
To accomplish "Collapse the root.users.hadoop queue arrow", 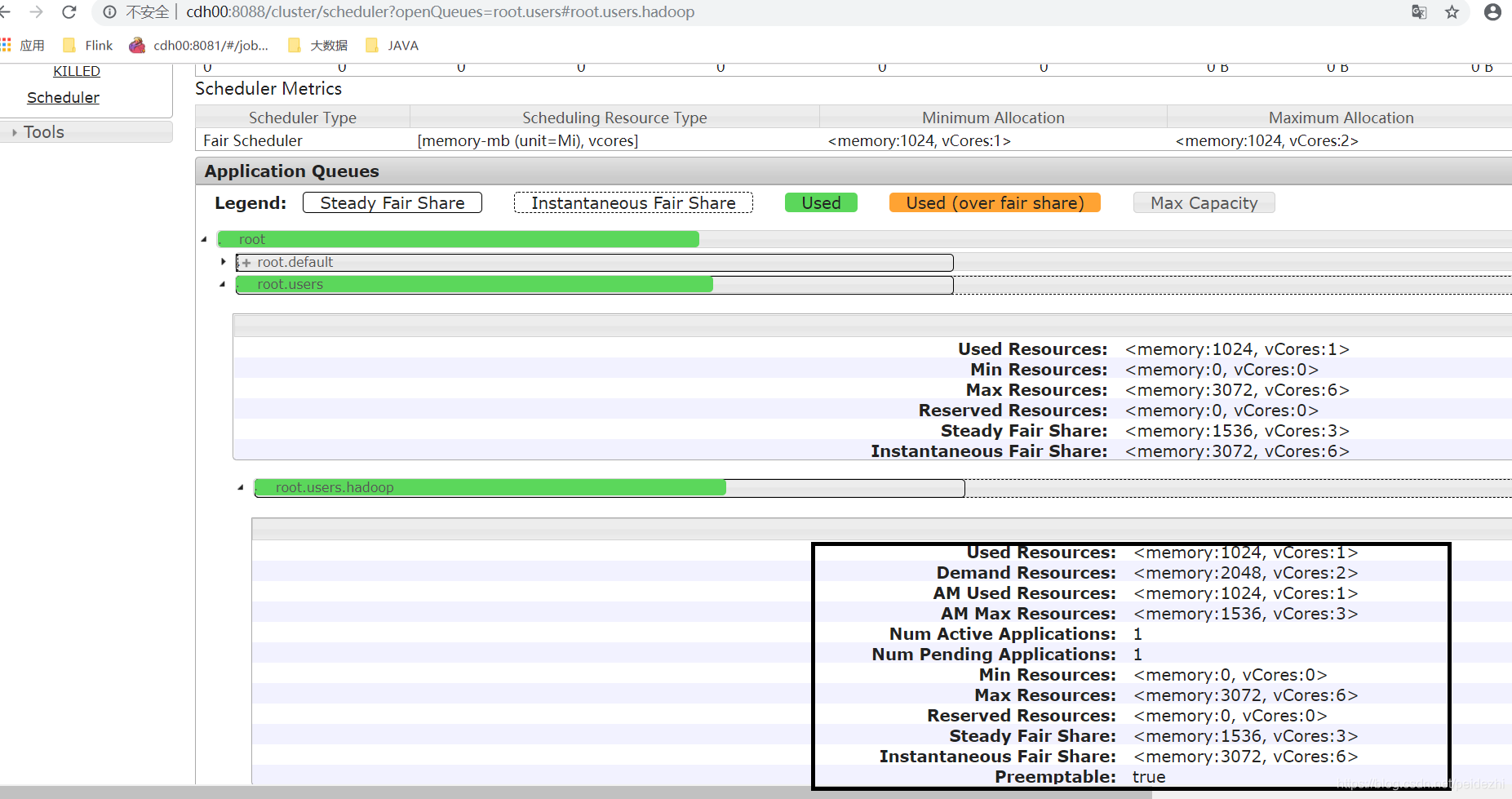I will pos(241,487).
